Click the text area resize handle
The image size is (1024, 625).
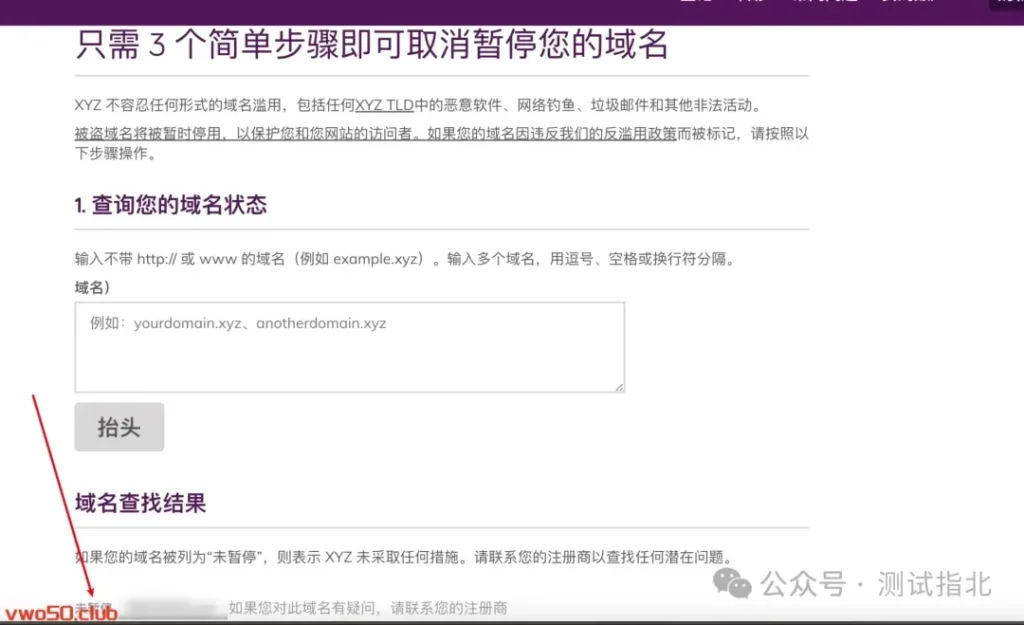619,386
